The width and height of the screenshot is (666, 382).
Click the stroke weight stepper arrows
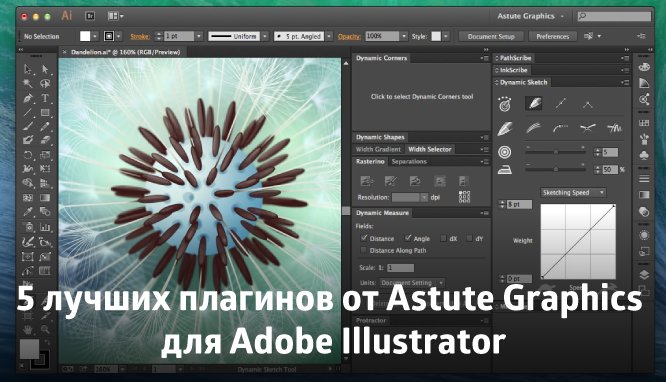pos(159,37)
